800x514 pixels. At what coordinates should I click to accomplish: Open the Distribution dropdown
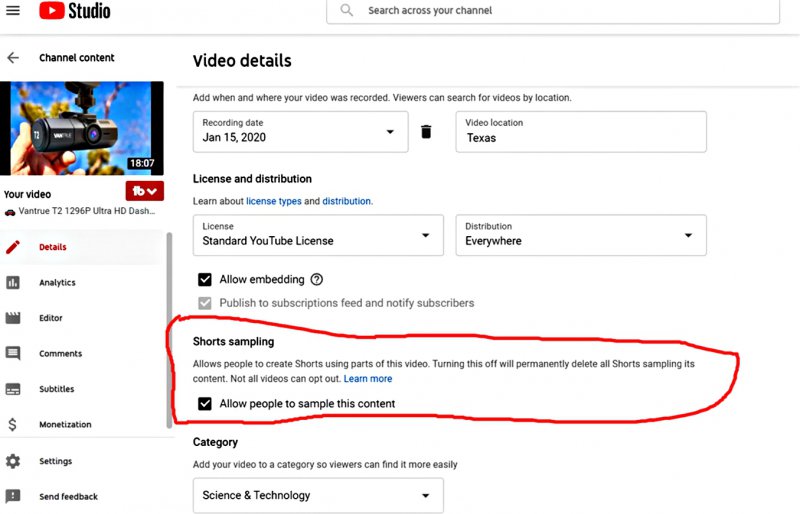[x=688, y=235]
